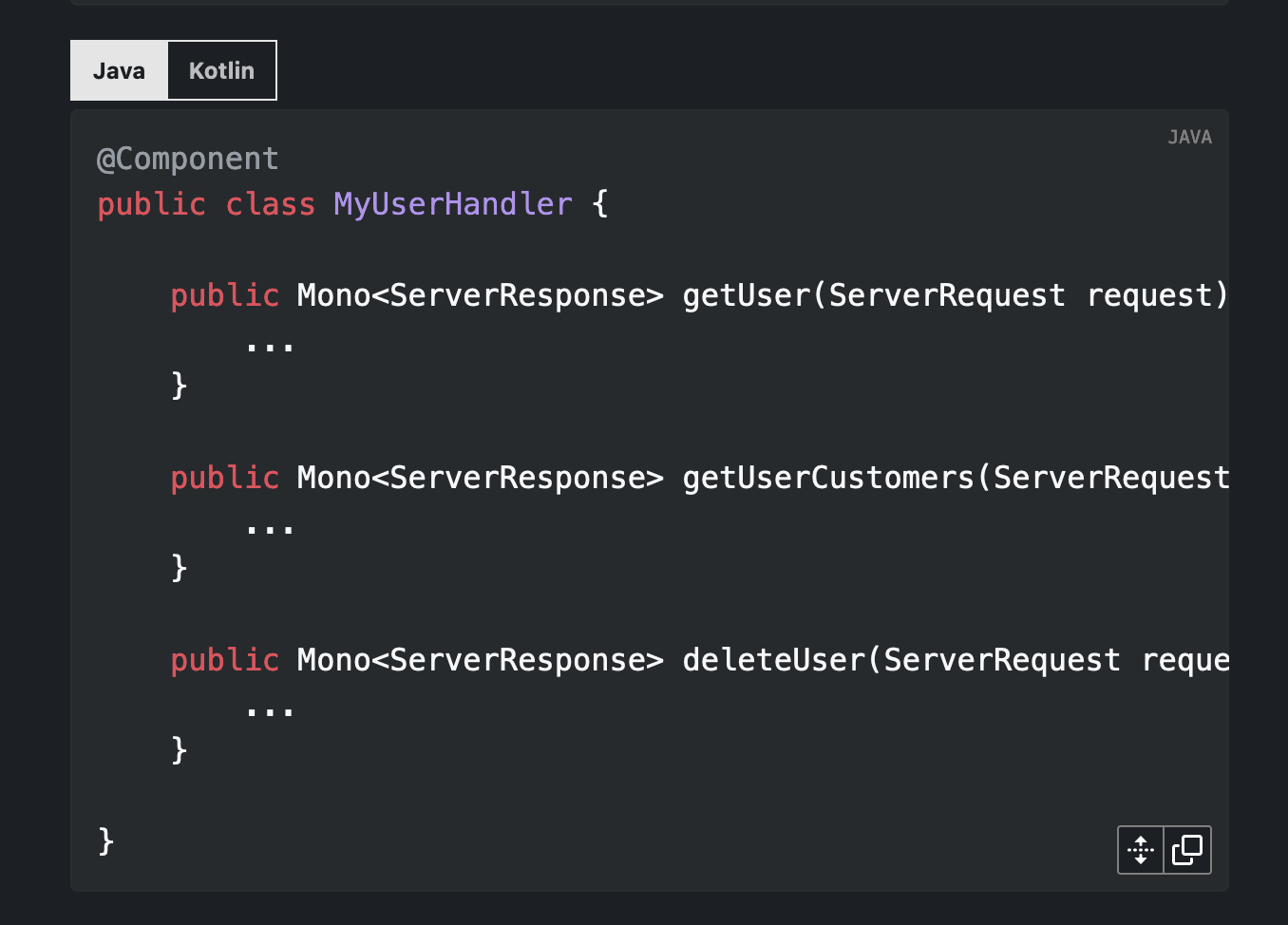Click the JAVA language label in the corner
Screen dimensions: 1288x925
(x=1190, y=137)
